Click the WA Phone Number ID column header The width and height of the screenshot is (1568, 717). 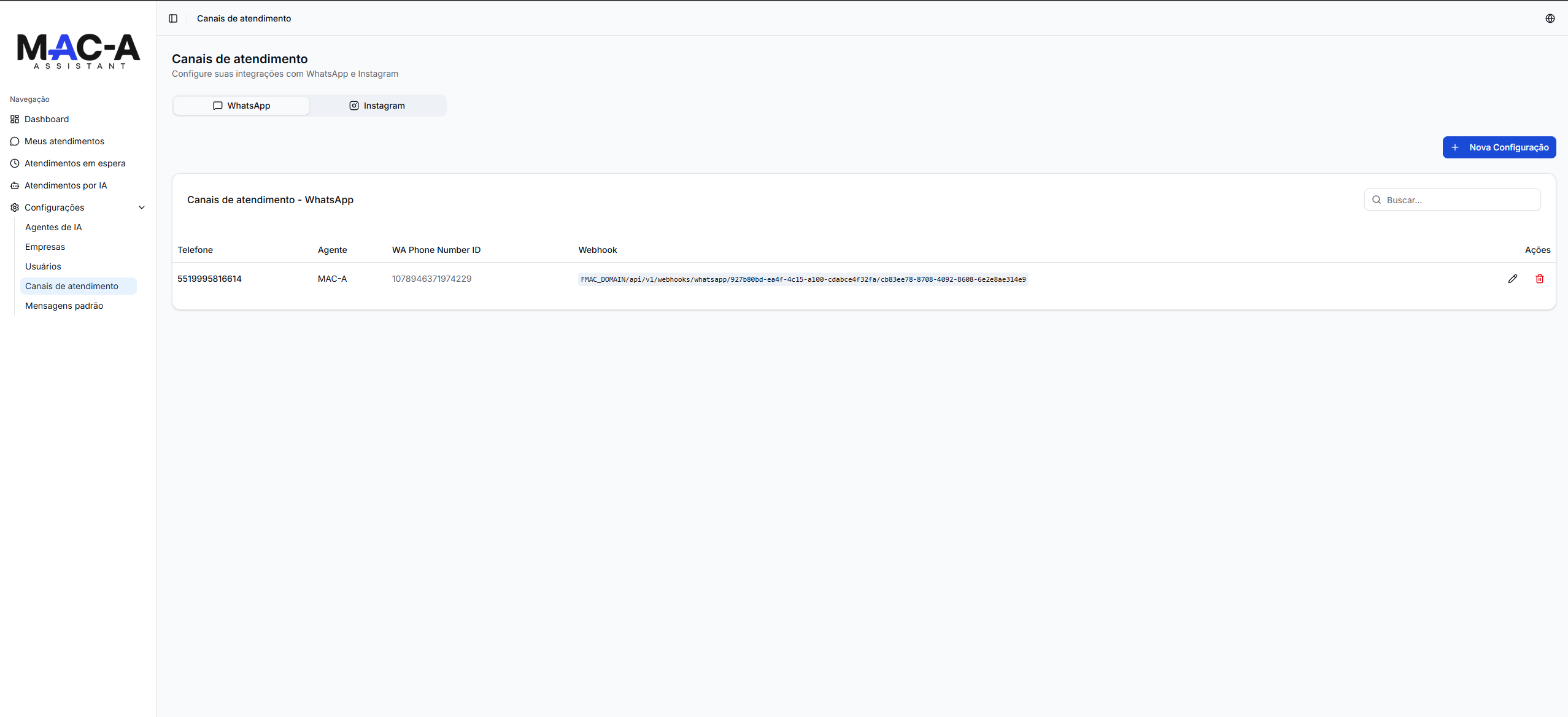pos(436,250)
